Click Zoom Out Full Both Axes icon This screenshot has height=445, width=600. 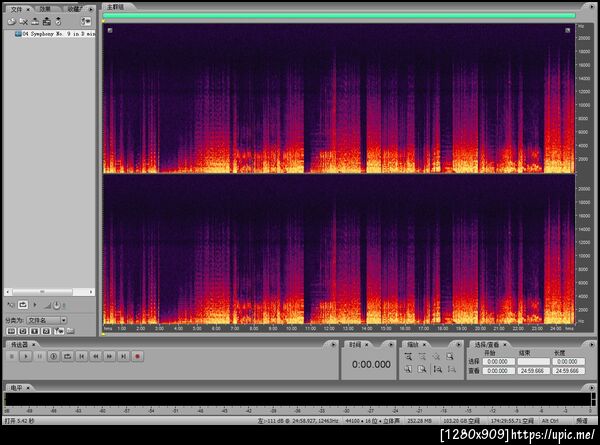[x=436, y=357]
